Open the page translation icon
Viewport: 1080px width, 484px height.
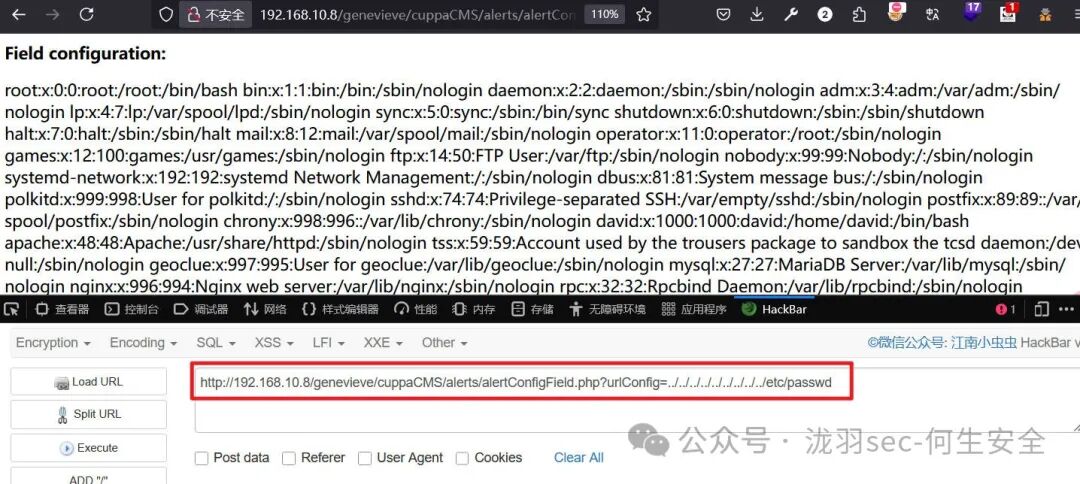coord(933,14)
